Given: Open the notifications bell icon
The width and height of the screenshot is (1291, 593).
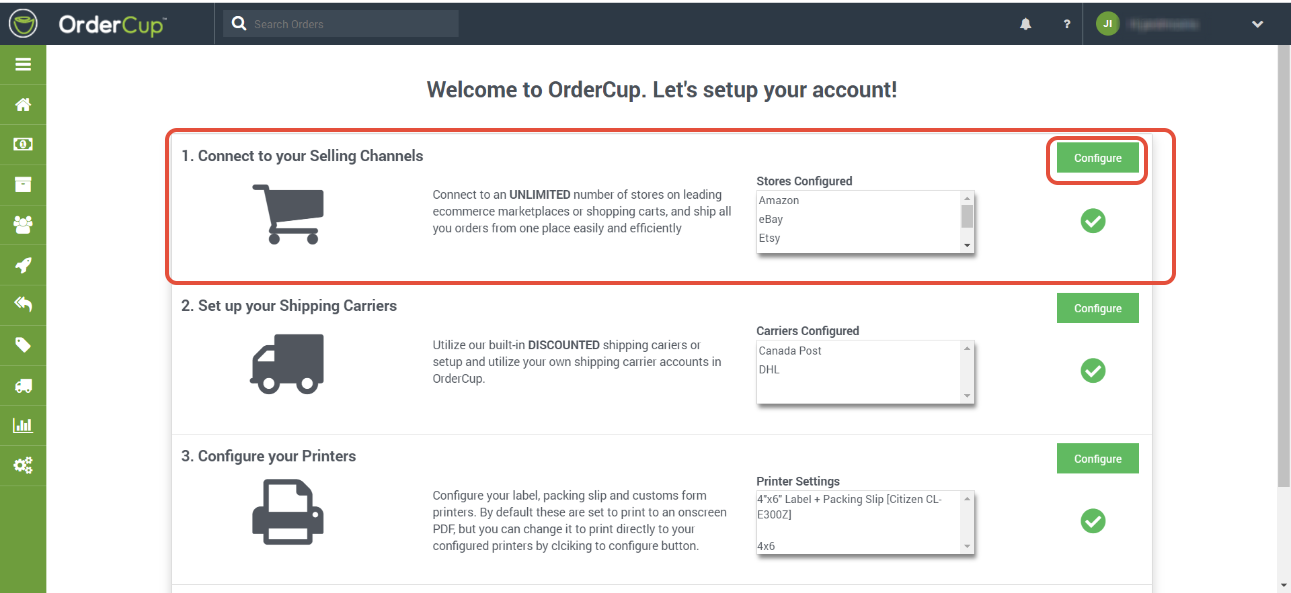Looking at the screenshot, I should point(1025,24).
